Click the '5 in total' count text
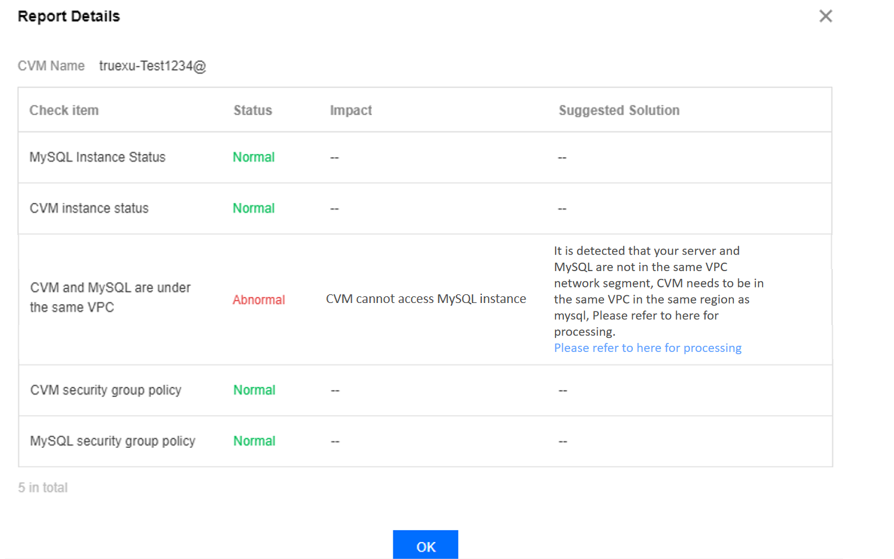Viewport: 894px width, 559px height. 43,488
